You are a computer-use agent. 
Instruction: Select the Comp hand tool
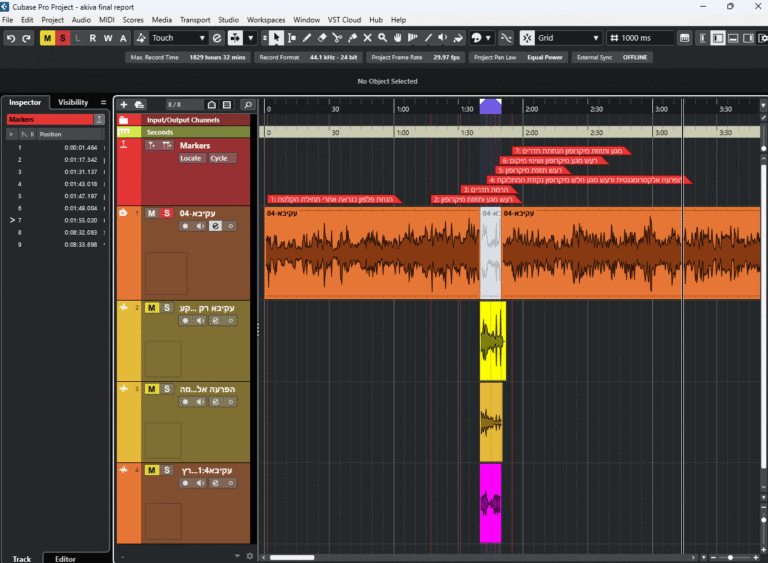tap(398, 38)
